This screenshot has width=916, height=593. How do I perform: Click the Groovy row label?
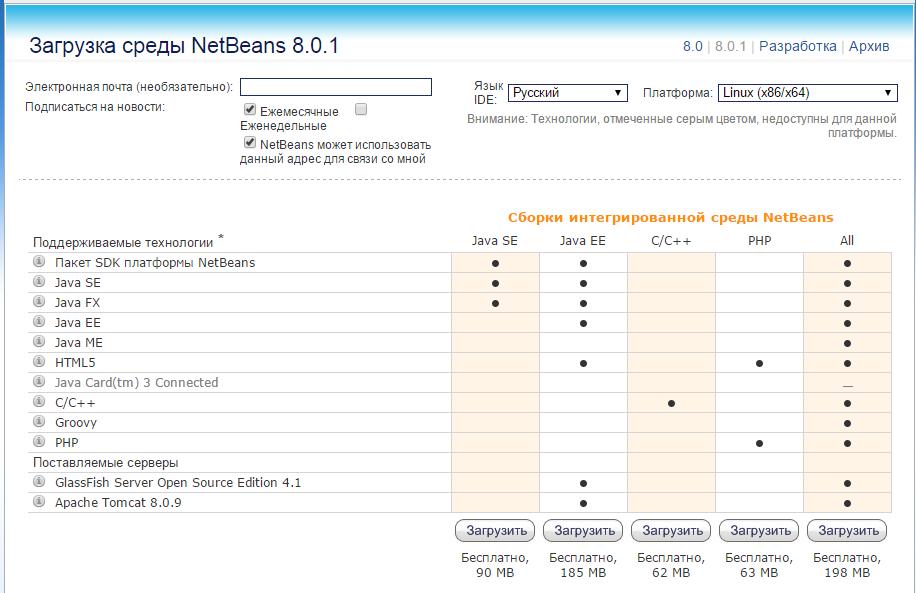coord(76,423)
